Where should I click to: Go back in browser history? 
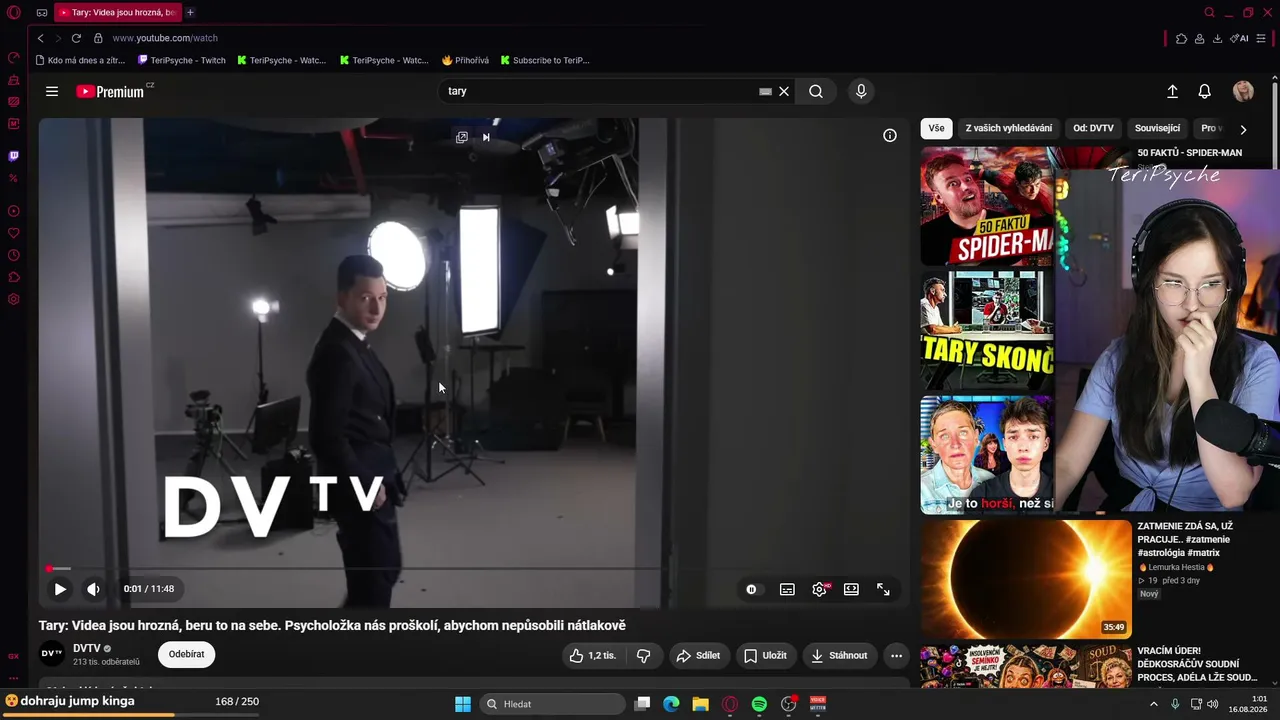40,38
